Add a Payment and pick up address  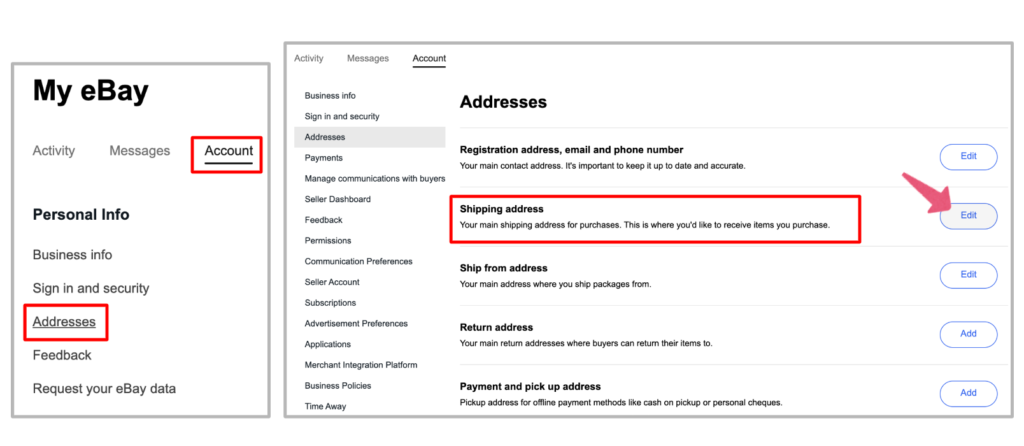(968, 393)
